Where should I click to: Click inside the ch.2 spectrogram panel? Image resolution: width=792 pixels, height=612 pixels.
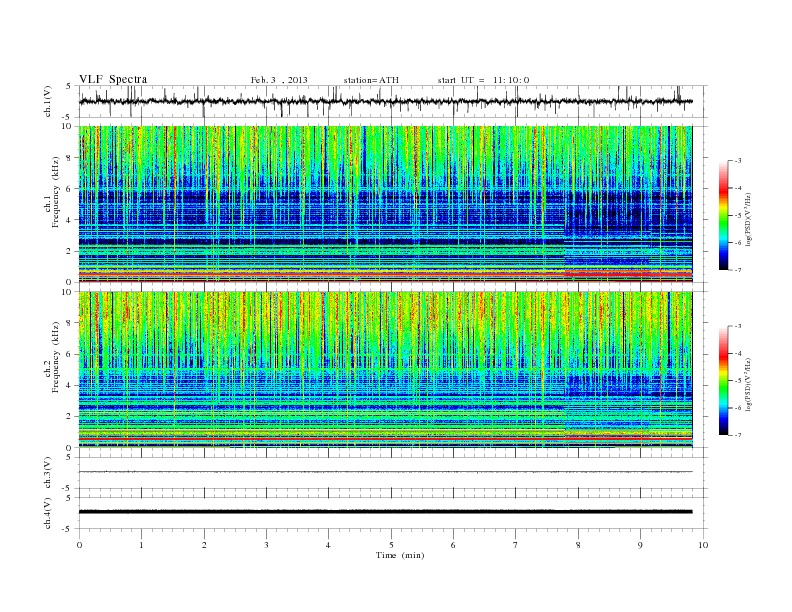pos(385,370)
